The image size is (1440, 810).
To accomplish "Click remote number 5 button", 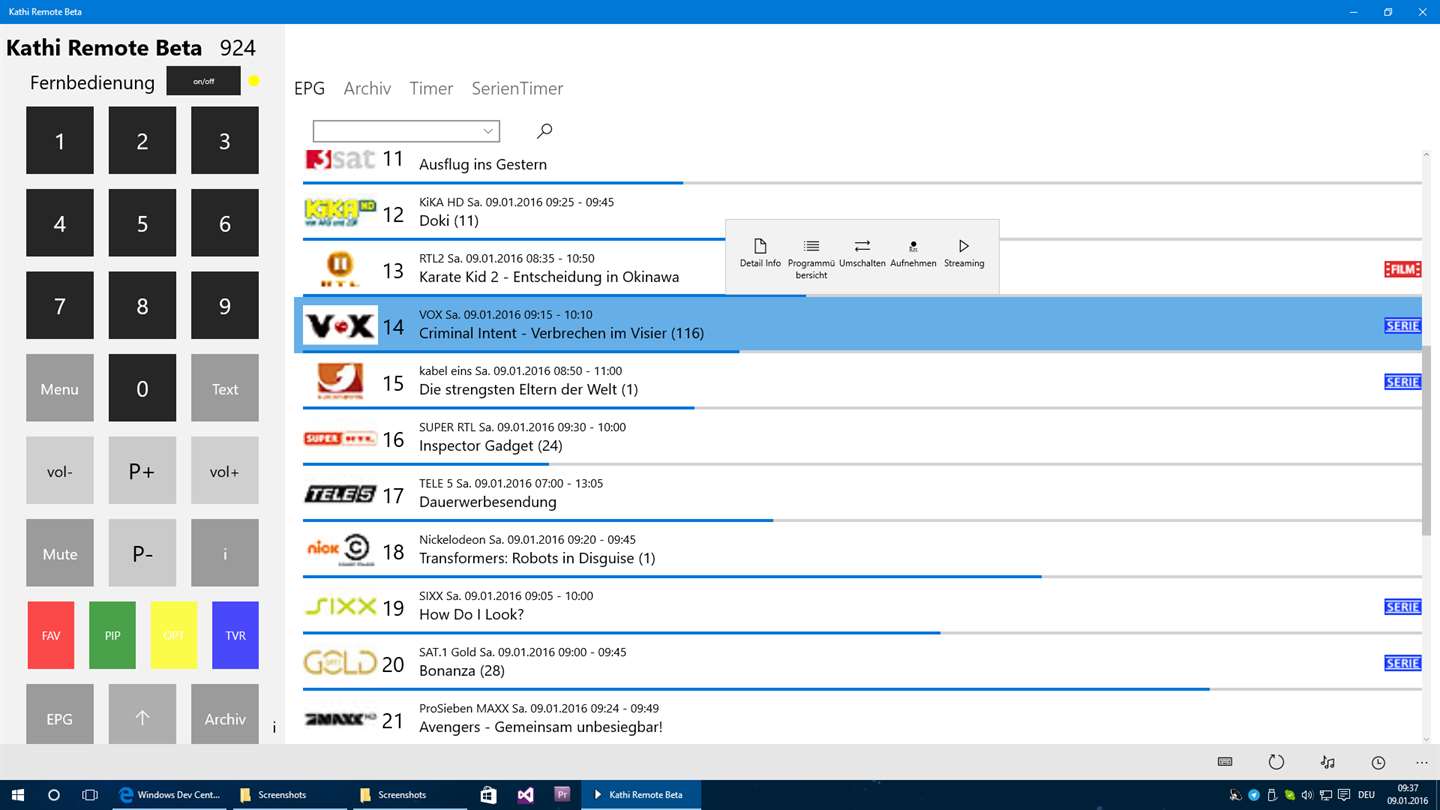I will click(x=142, y=223).
